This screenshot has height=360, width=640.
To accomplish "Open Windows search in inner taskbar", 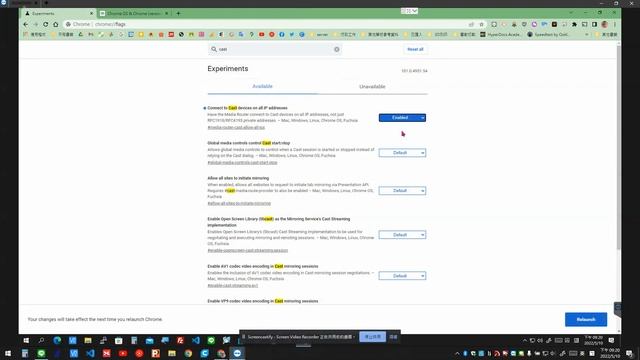I will (x=41, y=340).
